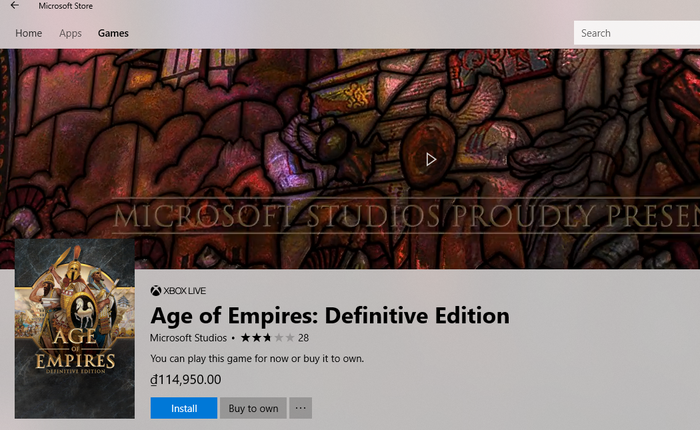
Task: Go back with the back arrow
Action: [14, 6]
